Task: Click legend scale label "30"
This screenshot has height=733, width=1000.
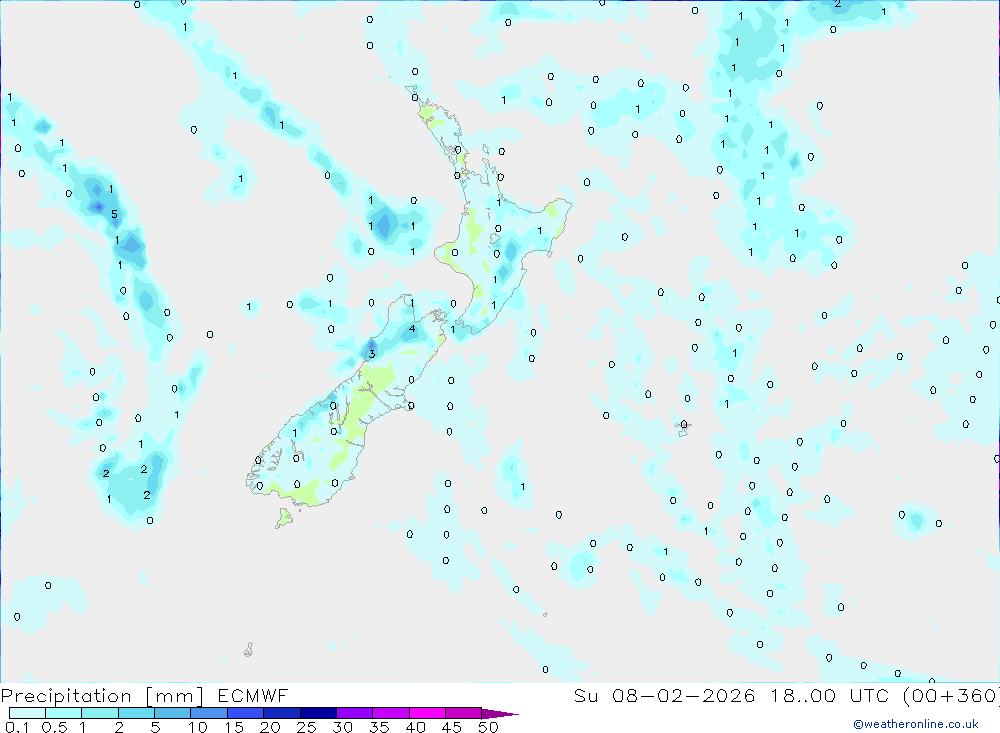Action: coord(343,727)
